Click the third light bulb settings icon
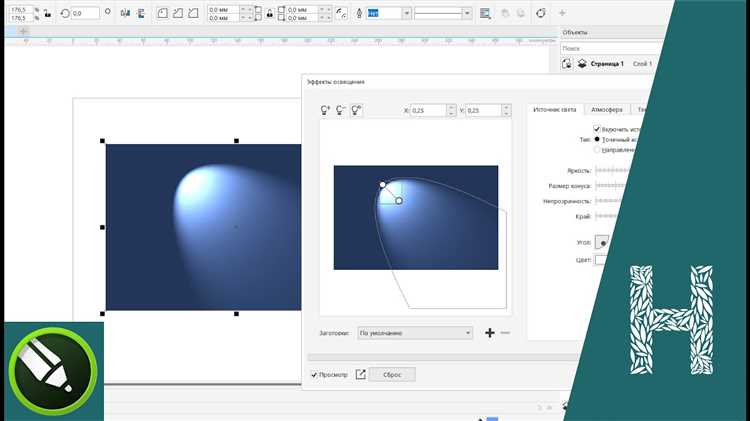The width and height of the screenshot is (750, 421). (x=356, y=111)
